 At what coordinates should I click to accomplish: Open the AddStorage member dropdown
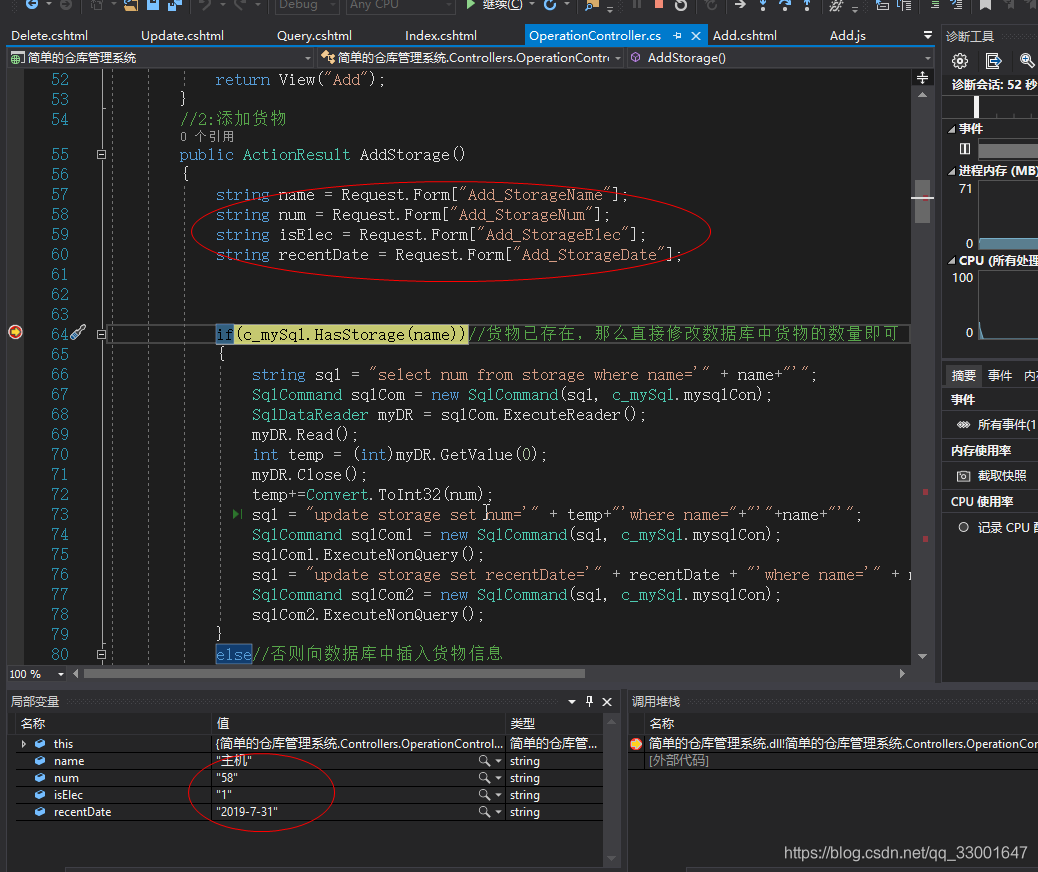coord(927,58)
